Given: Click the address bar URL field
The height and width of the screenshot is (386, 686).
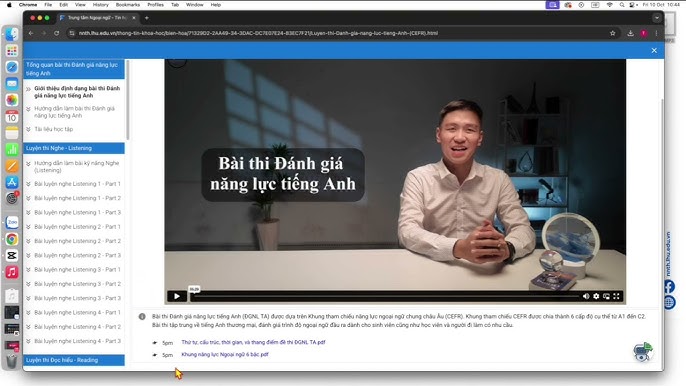Looking at the screenshot, I should point(341,33).
